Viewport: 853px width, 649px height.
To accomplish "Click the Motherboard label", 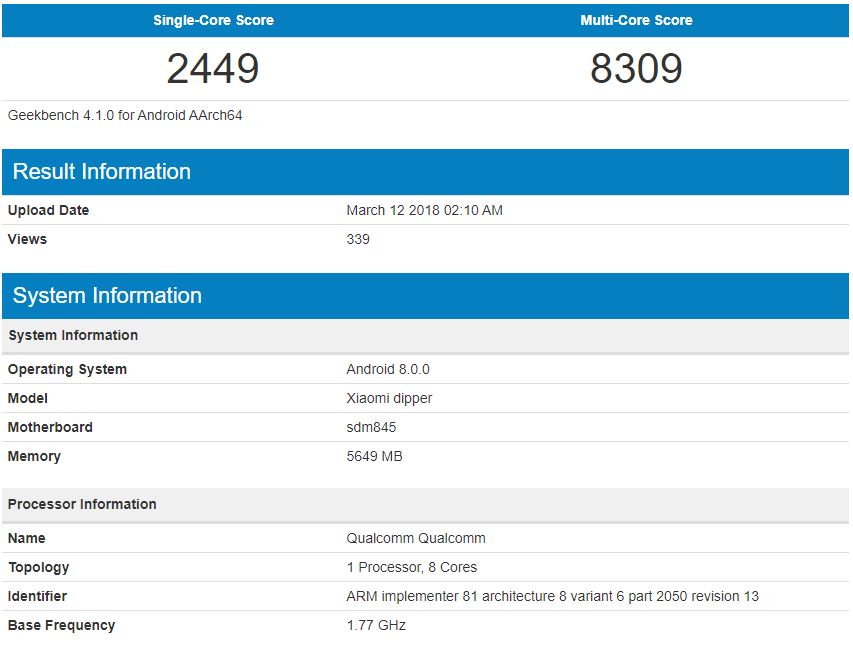I will click(x=50, y=427).
